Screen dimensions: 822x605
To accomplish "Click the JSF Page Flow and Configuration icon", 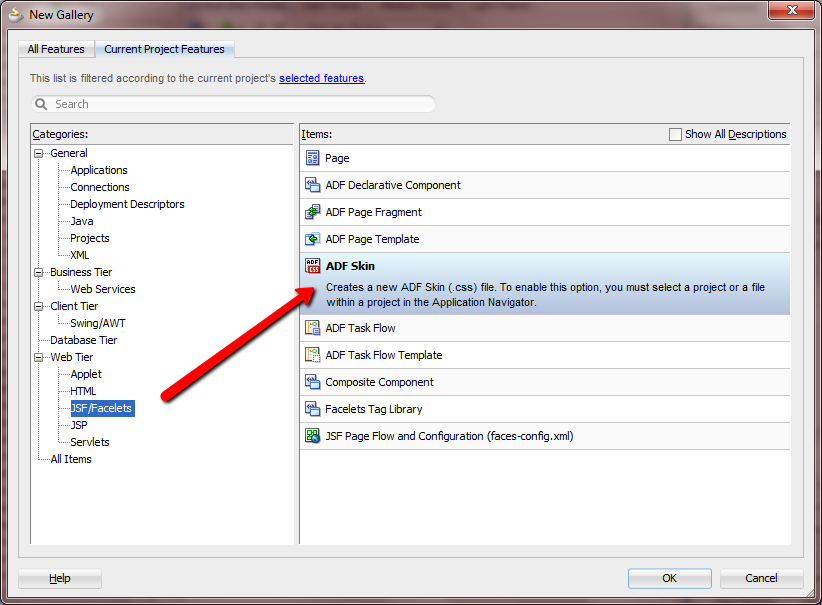I will tap(312, 436).
